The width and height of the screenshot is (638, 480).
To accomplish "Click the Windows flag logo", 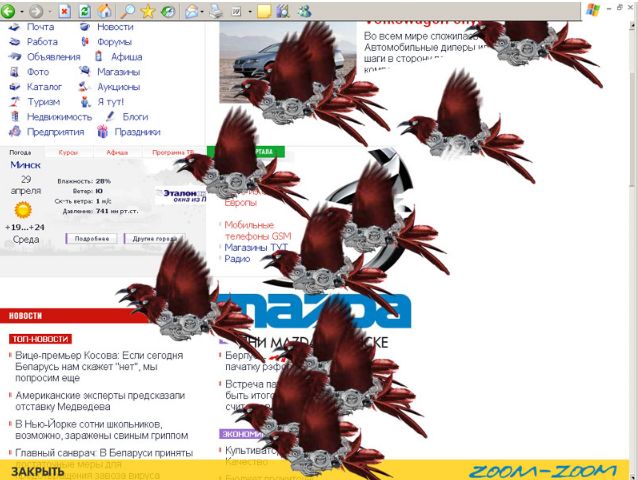I will [593, 9].
